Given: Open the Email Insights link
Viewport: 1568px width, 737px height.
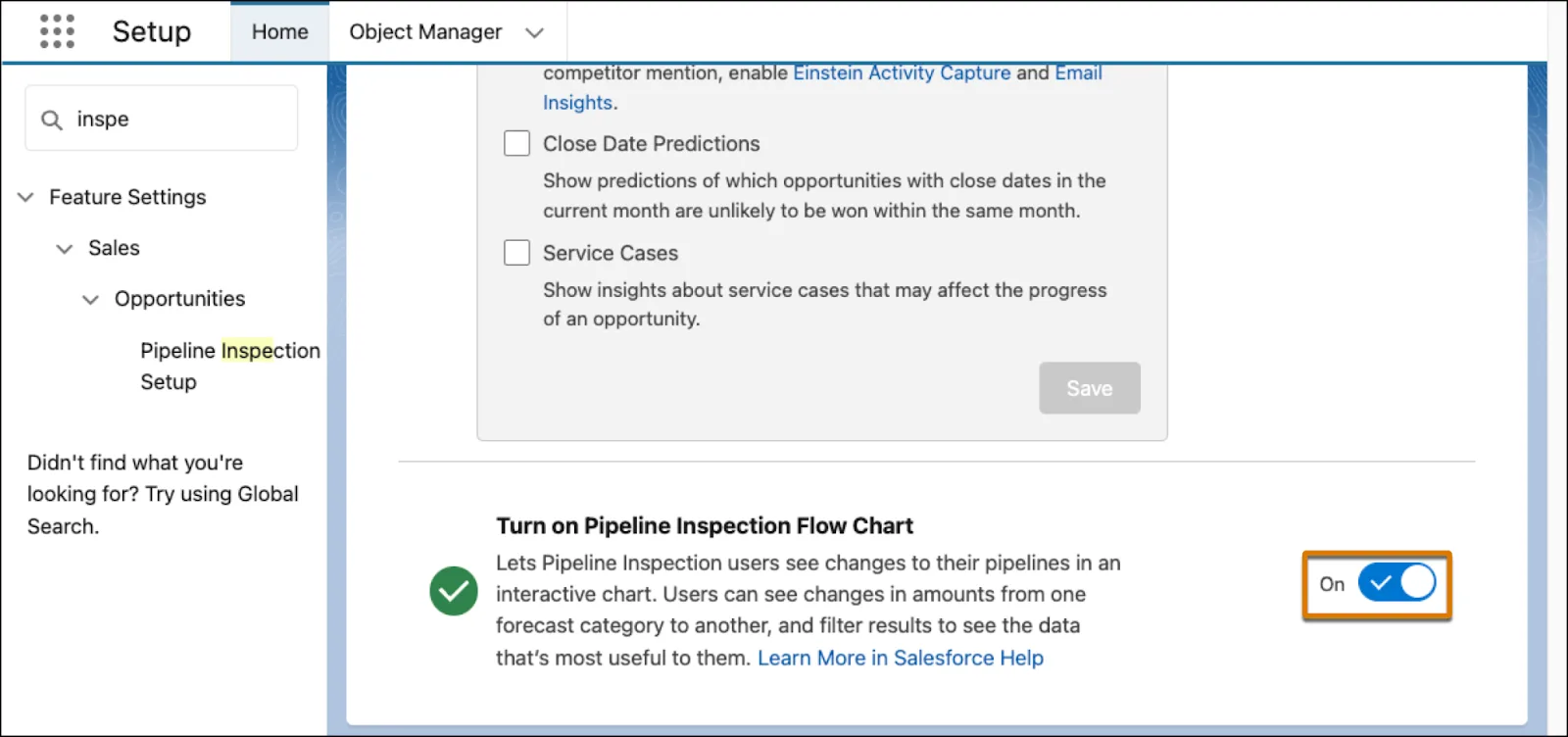Looking at the screenshot, I should click(x=823, y=87).
